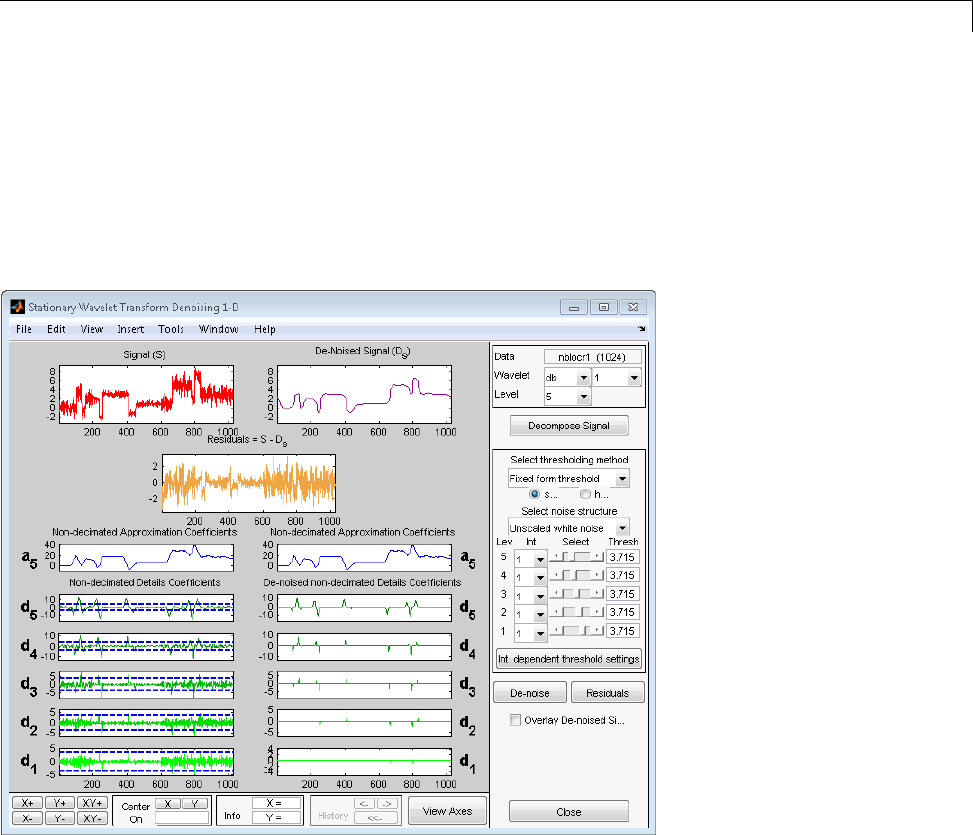Image resolution: width=973 pixels, height=835 pixels.
Task: Click the X- zoom out button
Action: pos(27,818)
